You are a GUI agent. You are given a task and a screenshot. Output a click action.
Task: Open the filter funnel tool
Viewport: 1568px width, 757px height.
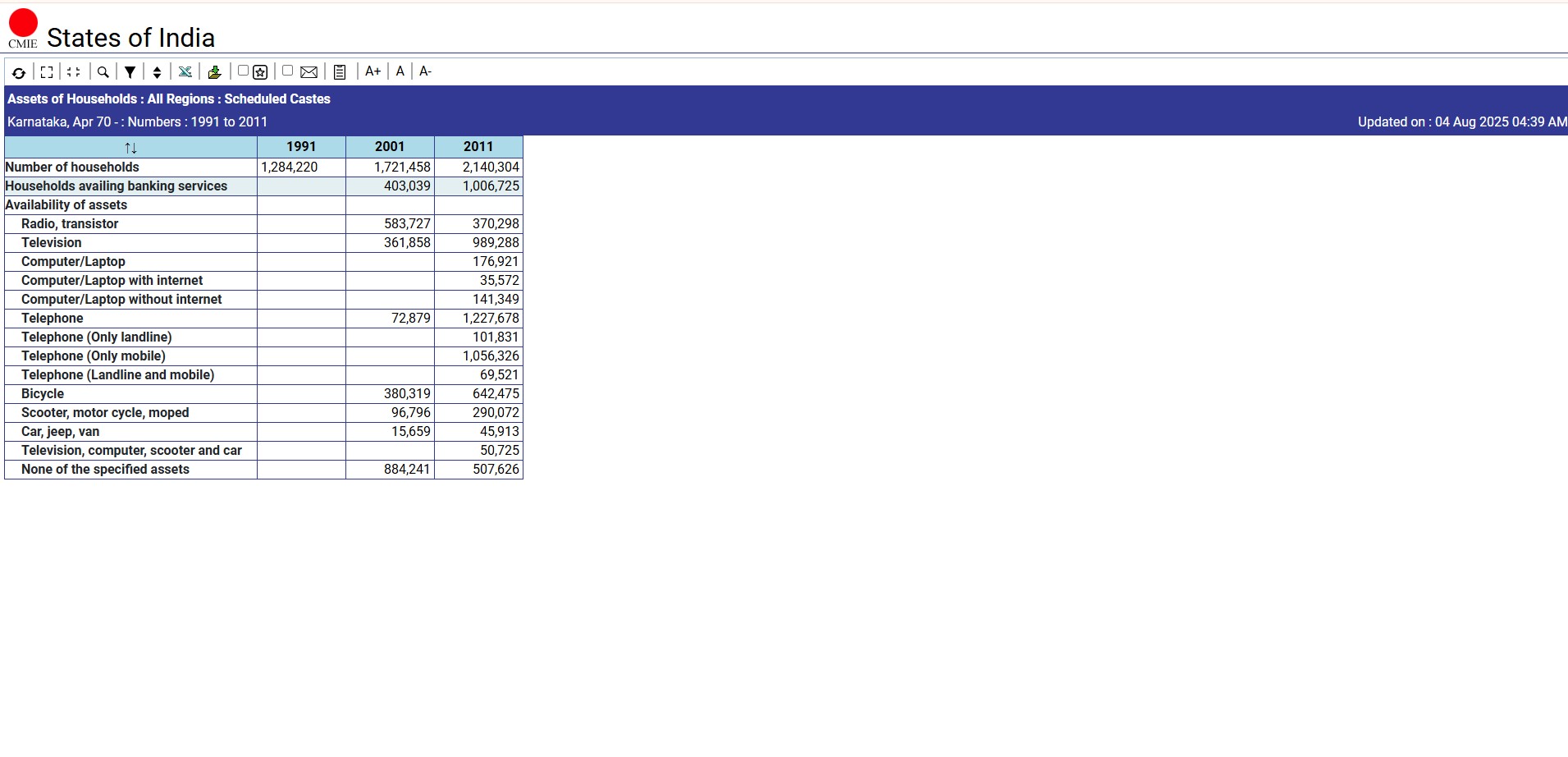pyautogui.click(x=130, y=72)
